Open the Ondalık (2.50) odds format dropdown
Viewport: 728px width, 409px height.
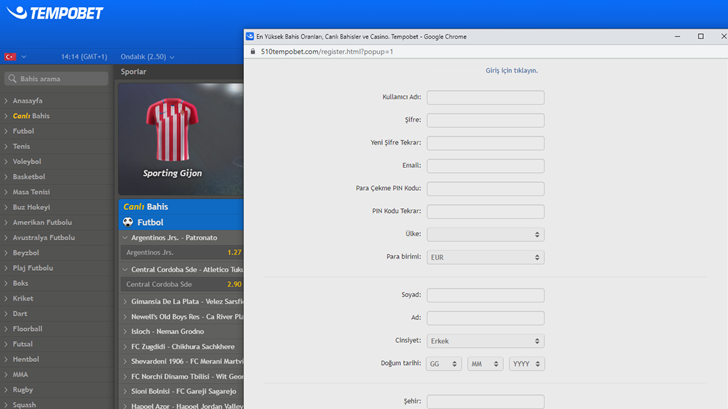[x=147, y=57]
